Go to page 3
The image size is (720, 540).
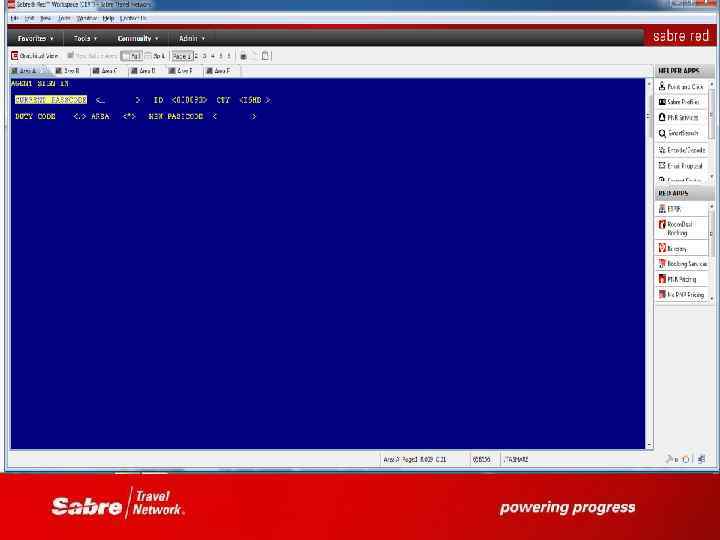point(204,56)
